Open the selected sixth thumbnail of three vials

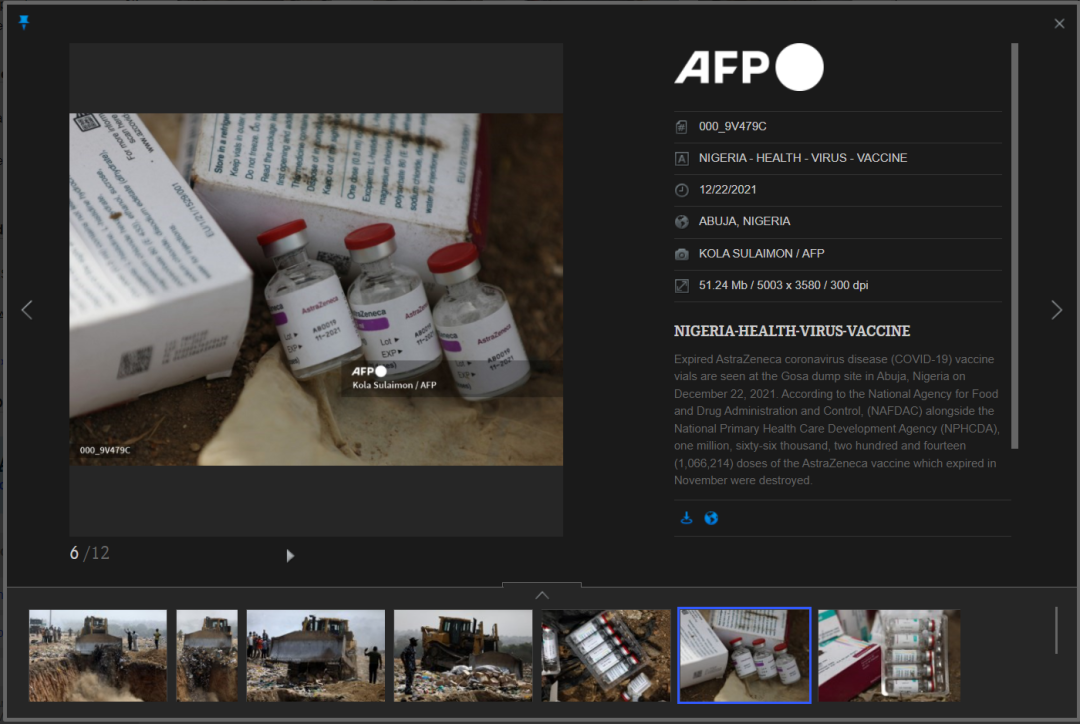coord(745,655)
